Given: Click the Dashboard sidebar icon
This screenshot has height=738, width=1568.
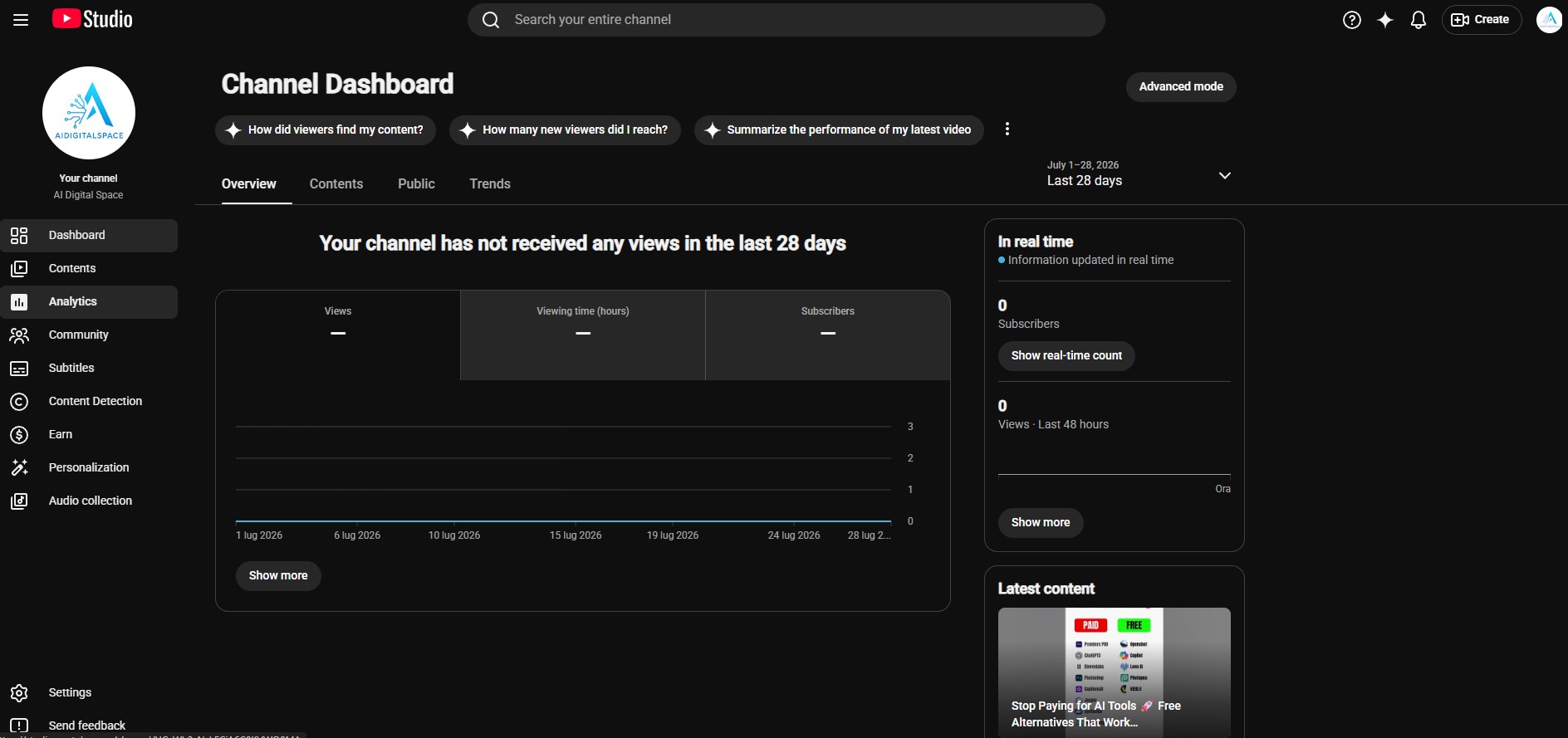Looking at the screenshot, I should point(19,235).
